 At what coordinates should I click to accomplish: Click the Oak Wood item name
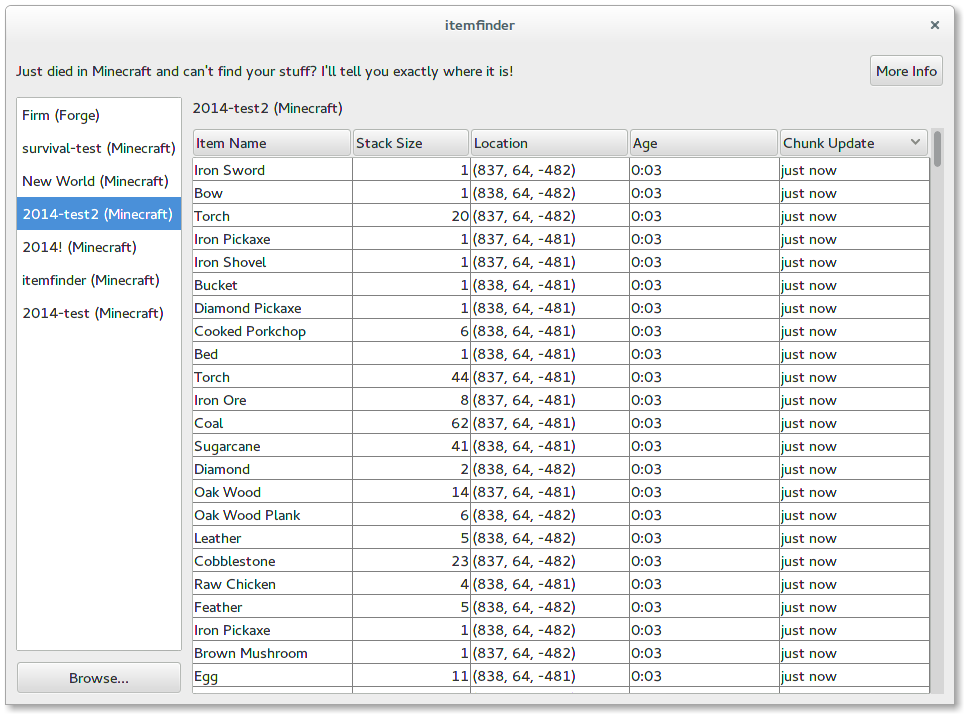(227, 492)
